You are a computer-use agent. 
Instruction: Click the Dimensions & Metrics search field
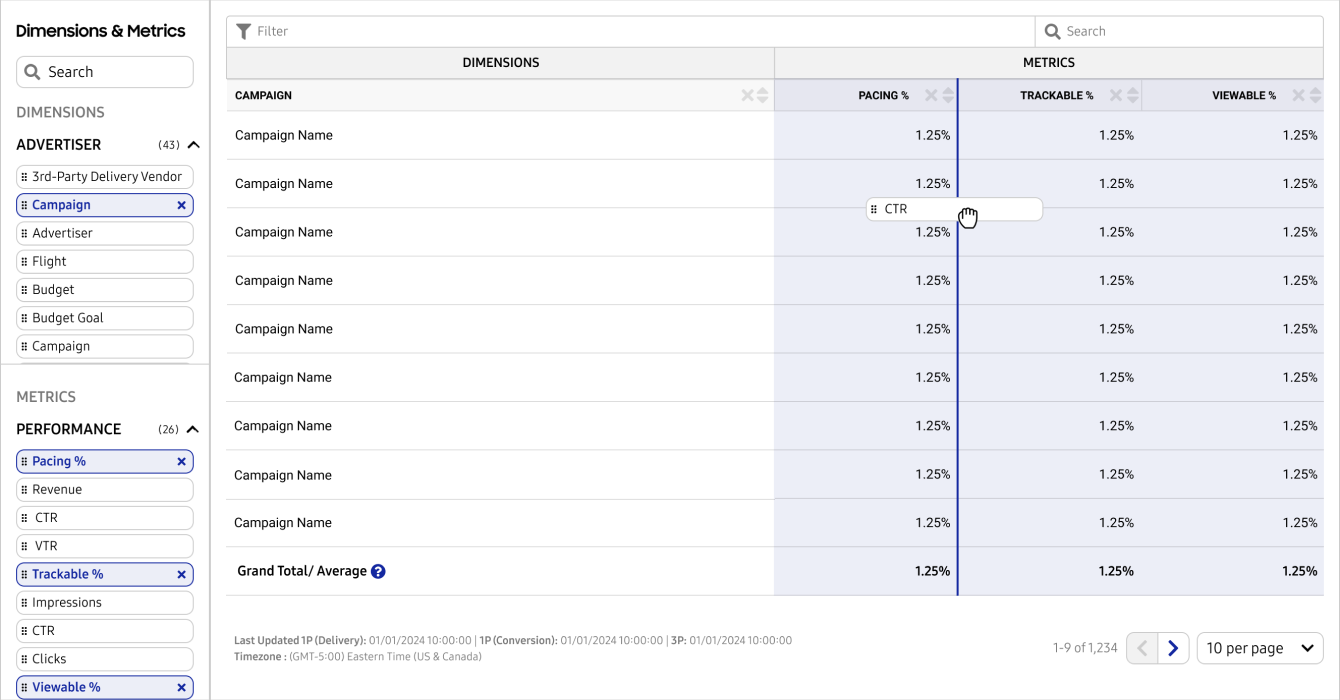click(x=105, y=72)
